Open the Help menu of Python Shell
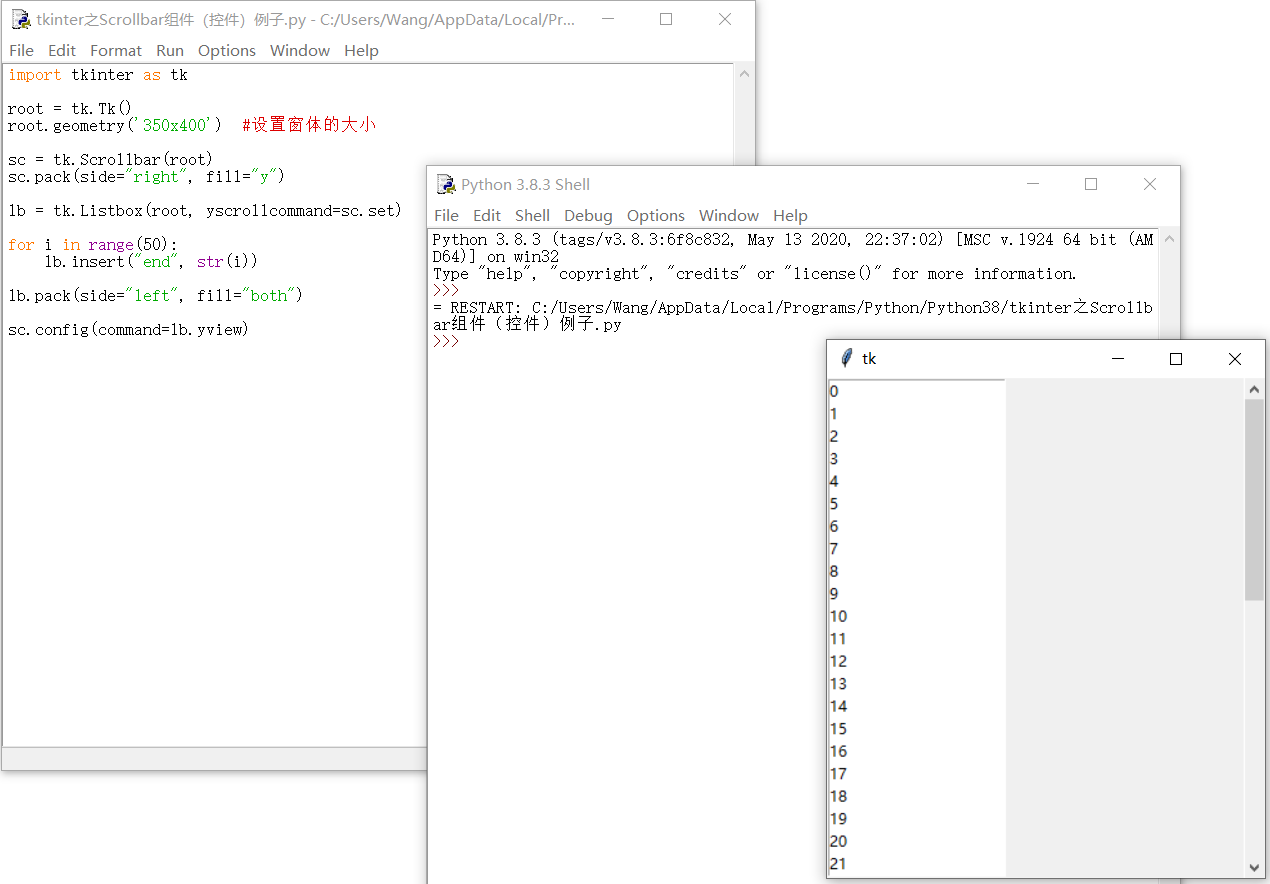The height and width of the screenshot is (884, 1270). tap(790, 215)
